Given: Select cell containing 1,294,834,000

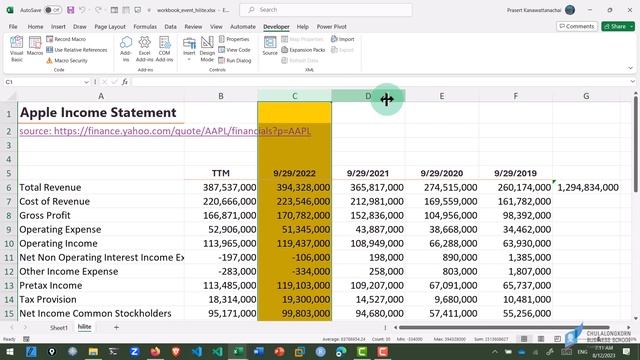Looking at the screenshot, I should (x=588, y=187).
